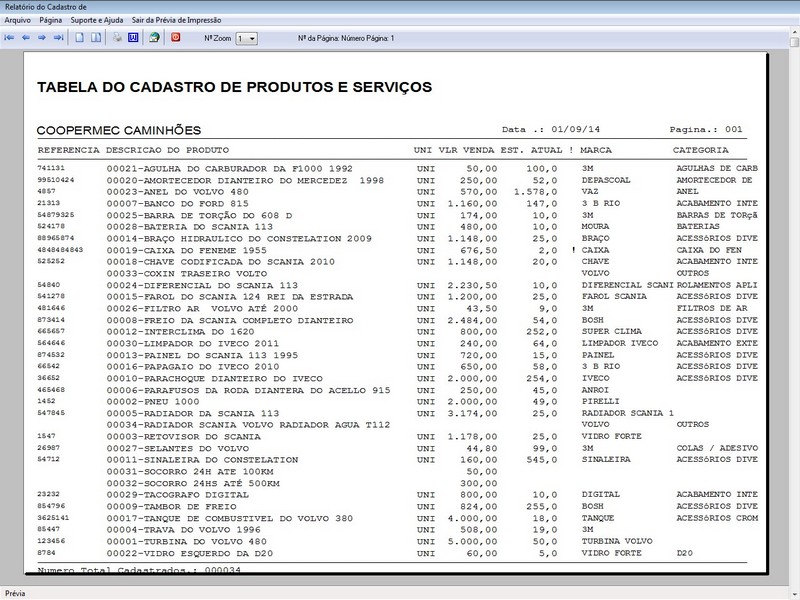800x600 pixels.
Task: Select single page view icon
Action: [x=80, y=38]
